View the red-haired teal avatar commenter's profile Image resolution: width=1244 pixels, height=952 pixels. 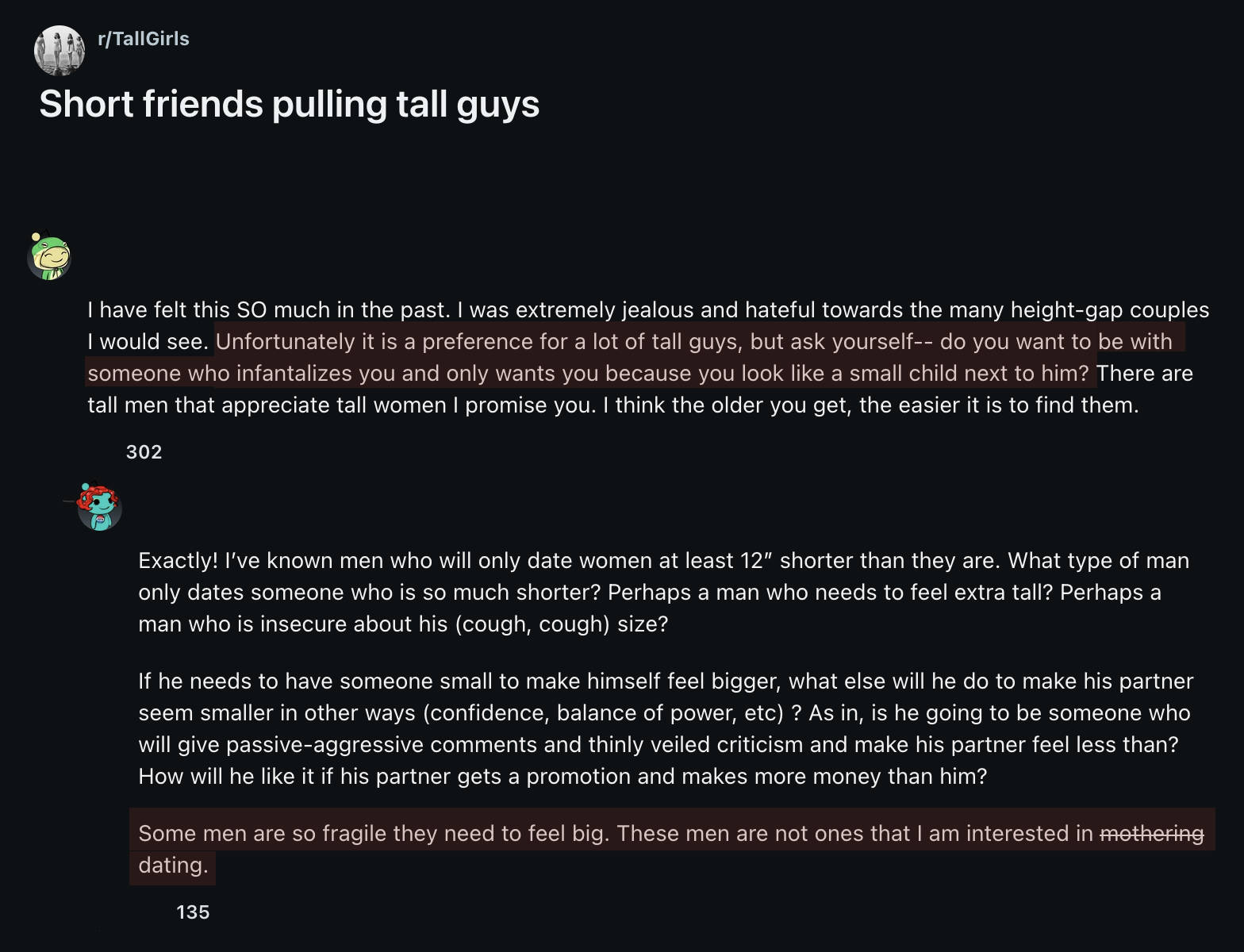click(99, 507)
